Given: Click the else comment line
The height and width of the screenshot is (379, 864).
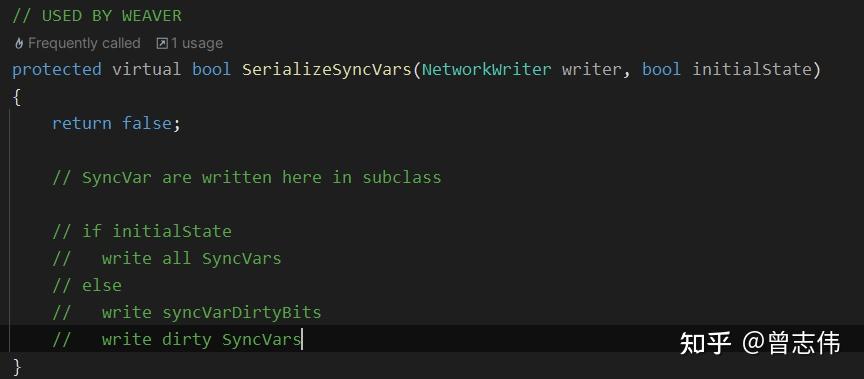Looking at the screenshot, I should point(87,285).
